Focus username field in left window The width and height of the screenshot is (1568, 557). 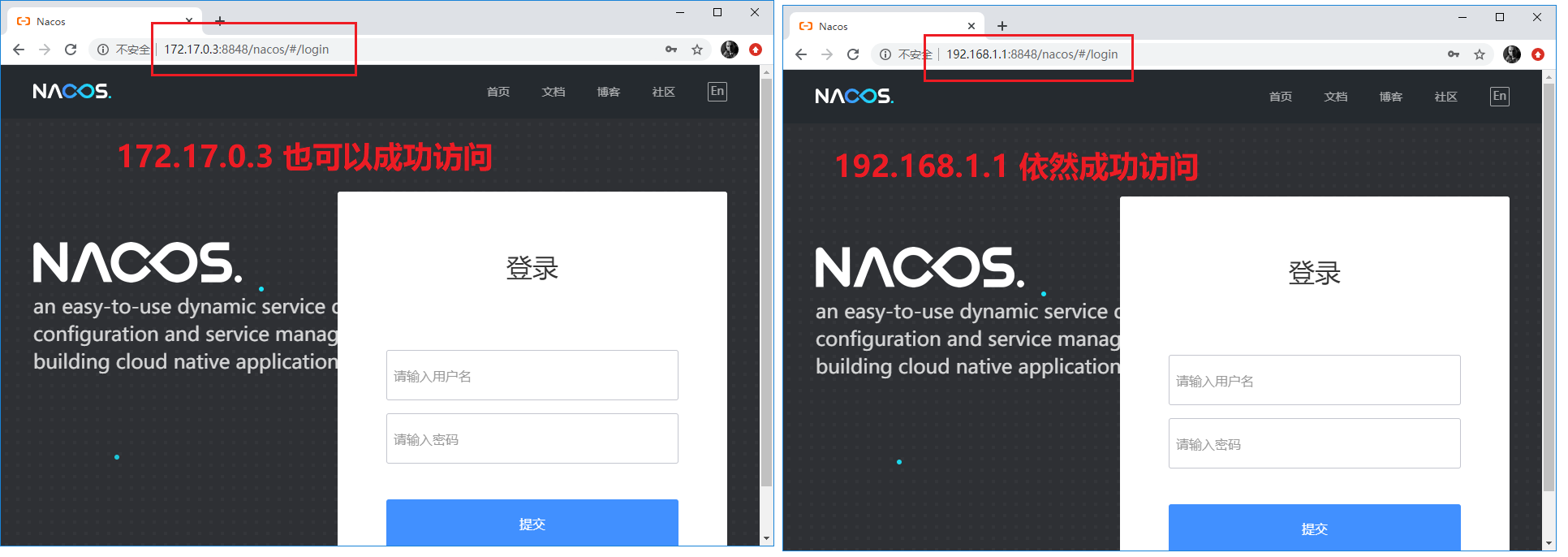pos(532,375)
